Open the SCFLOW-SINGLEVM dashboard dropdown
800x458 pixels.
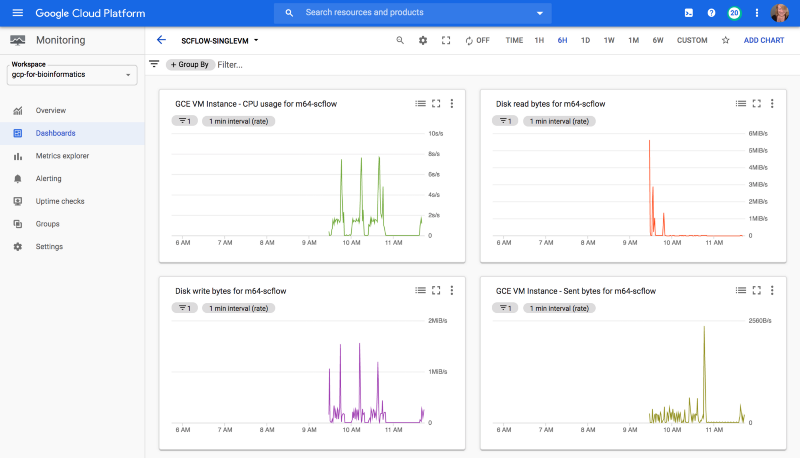click(x=220, y=41)
